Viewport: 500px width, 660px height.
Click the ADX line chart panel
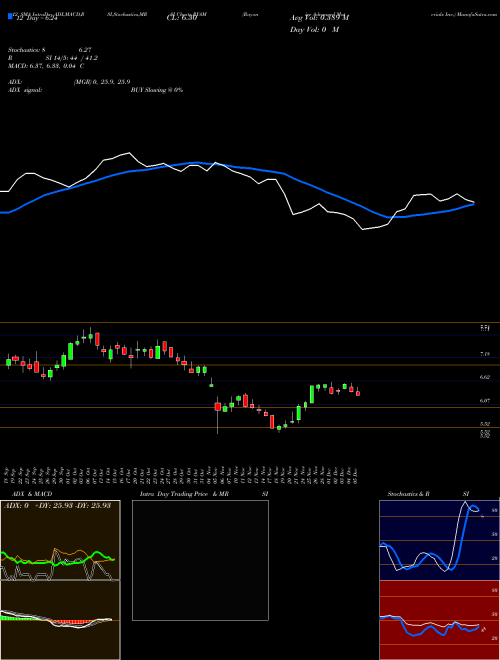(60, 540)
